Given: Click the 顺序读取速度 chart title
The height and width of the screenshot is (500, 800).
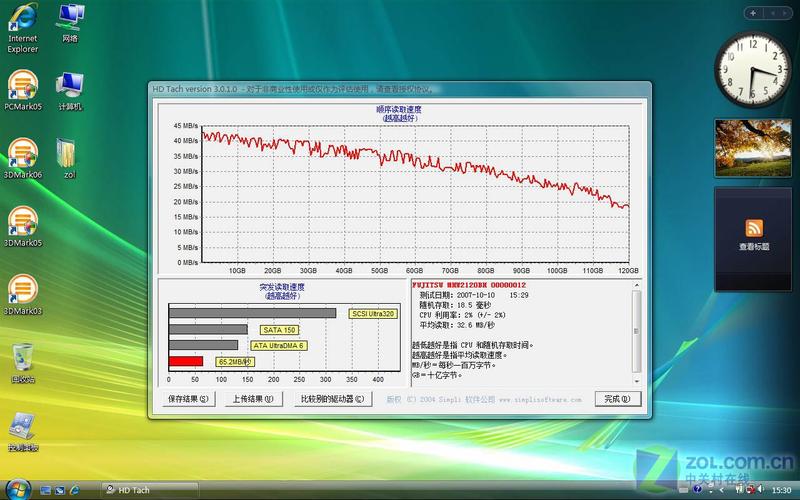Looking at the screenshot, I should [x=399, y=109].
